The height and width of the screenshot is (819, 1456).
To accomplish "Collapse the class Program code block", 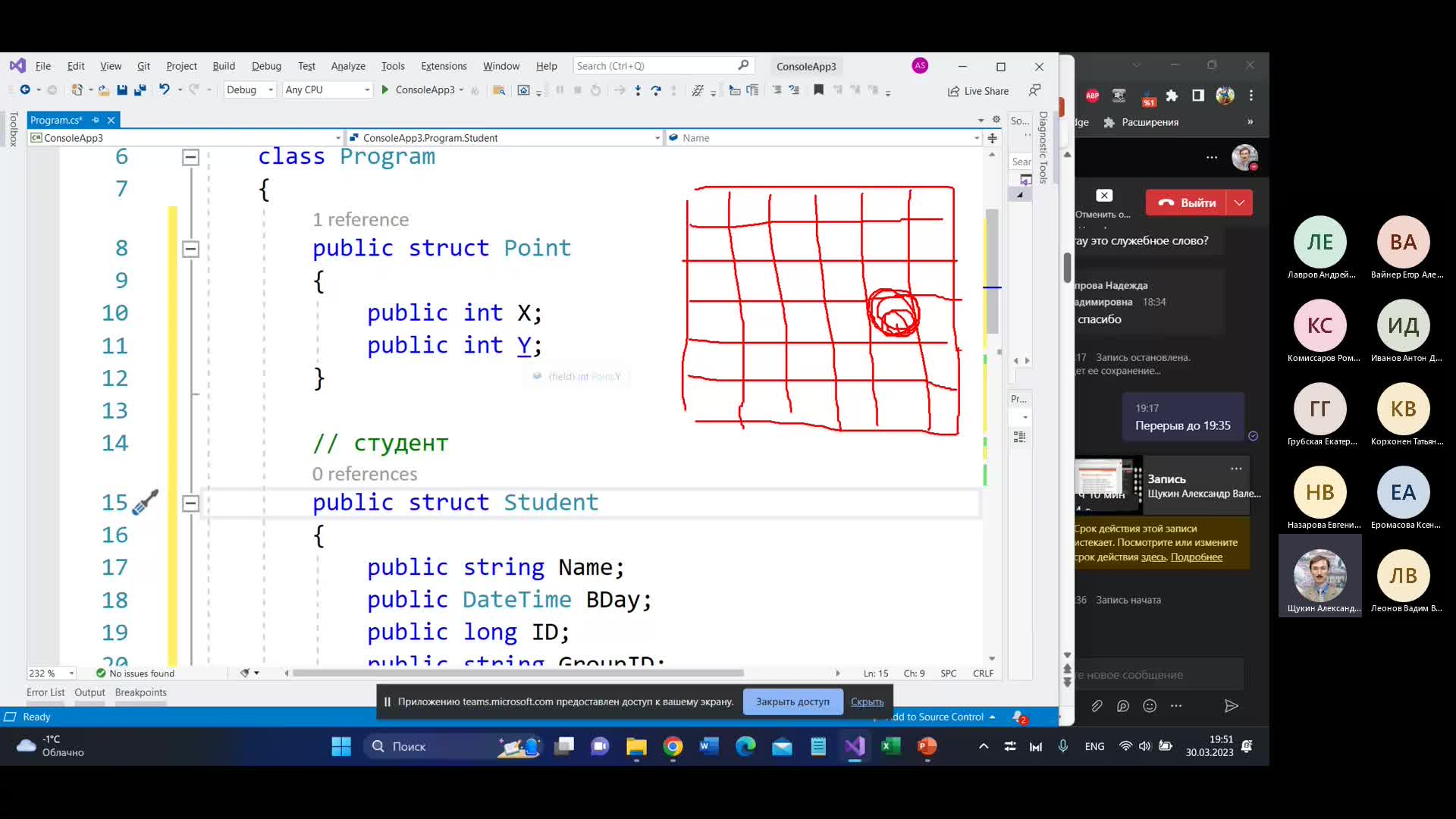I will tap(190, 157).
